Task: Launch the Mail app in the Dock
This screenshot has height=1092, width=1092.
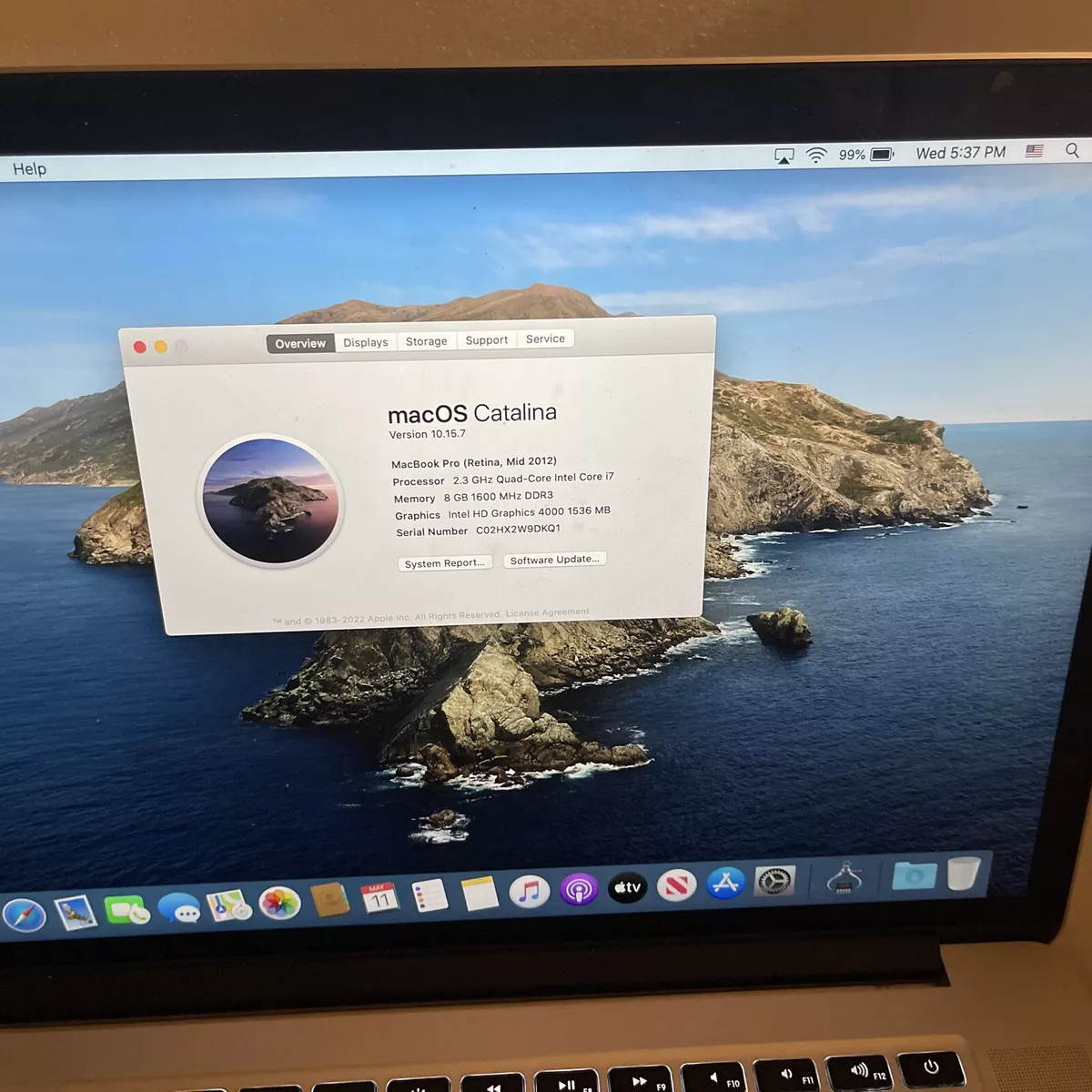Action: (x=76, y=912)
